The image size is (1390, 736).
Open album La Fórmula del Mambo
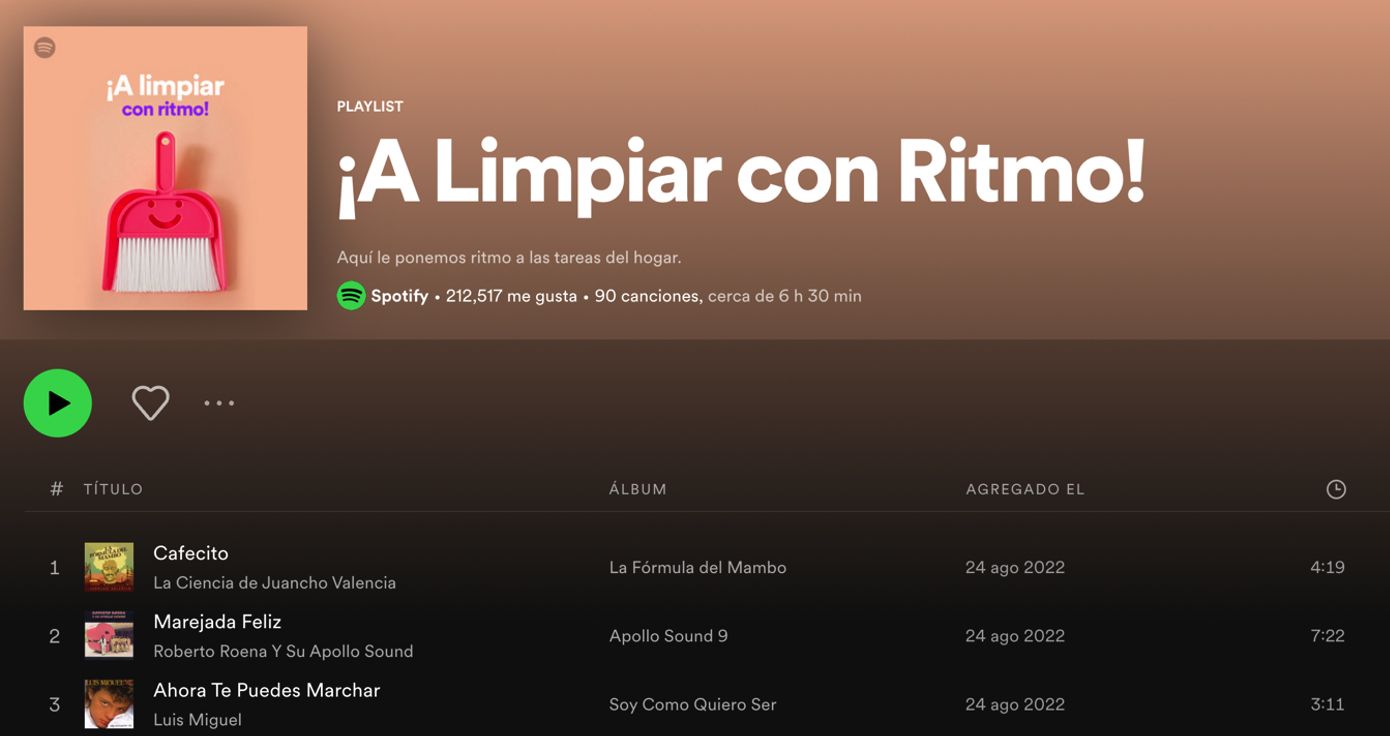pyautogui.click(x=697, y=567)
